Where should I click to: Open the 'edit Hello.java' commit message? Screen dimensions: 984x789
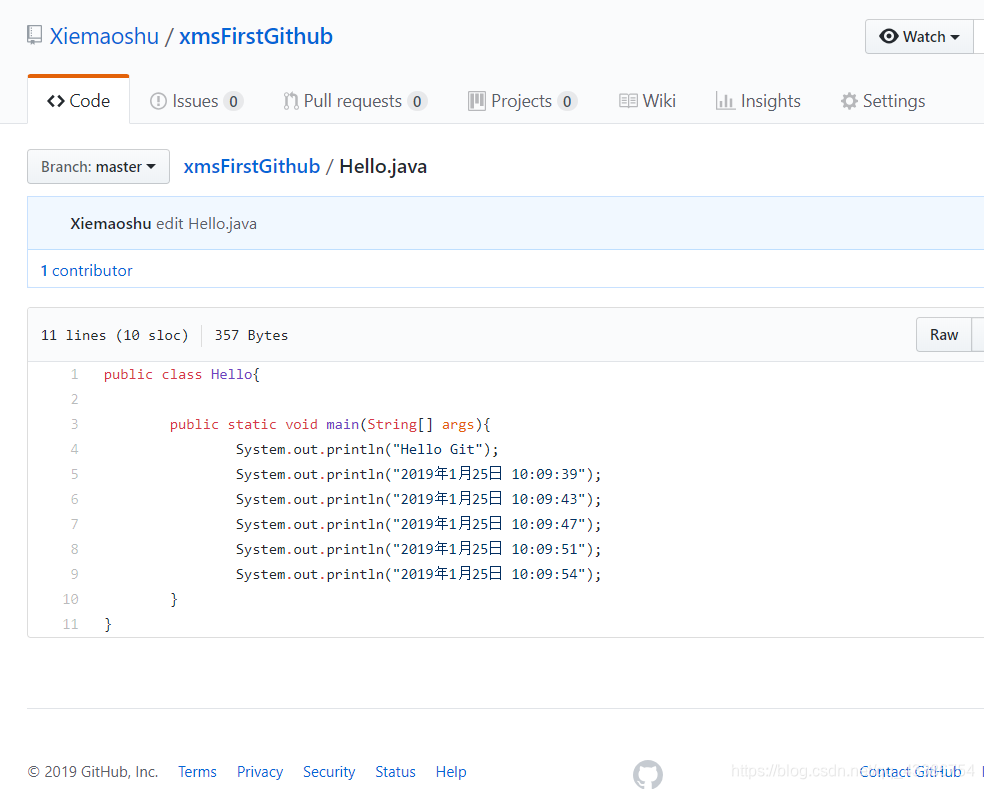point(206,223)
